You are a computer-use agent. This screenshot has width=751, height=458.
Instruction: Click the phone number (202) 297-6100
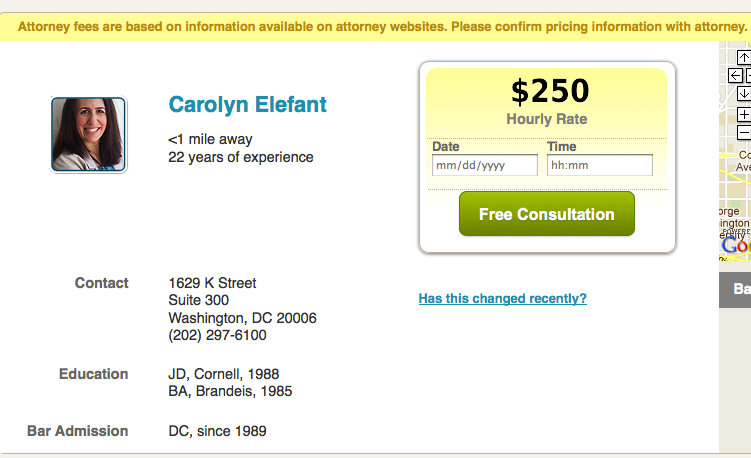coord(217,336)
